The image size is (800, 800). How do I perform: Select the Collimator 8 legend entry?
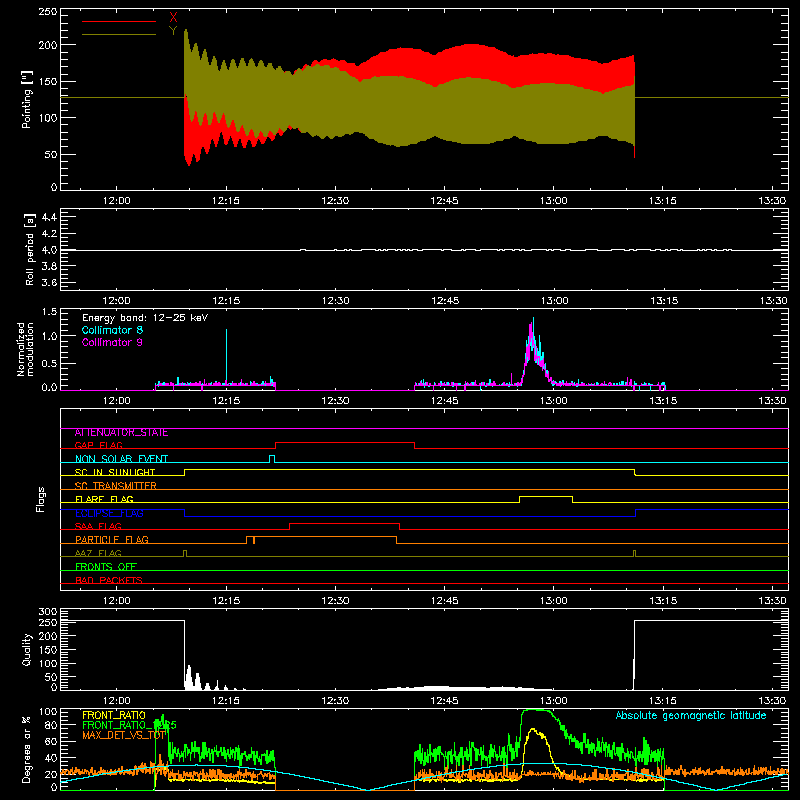[112, 330]
